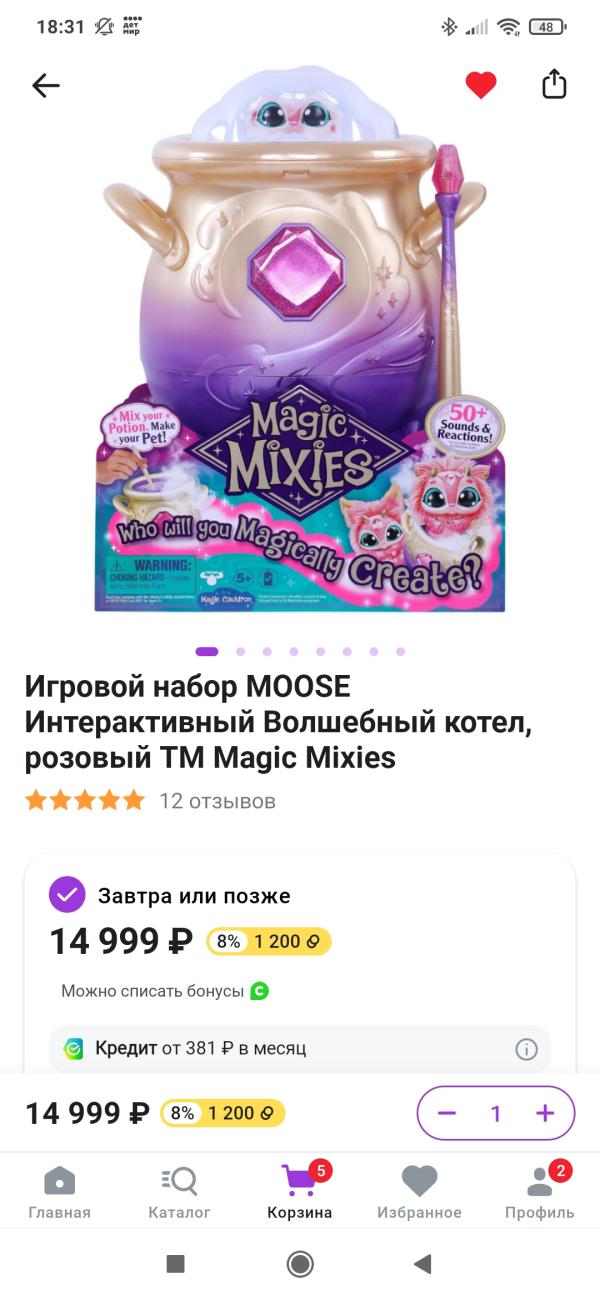600x1299 pixels.
Task: Toggle the red heart favorite icon
Action: pos(481,86)
